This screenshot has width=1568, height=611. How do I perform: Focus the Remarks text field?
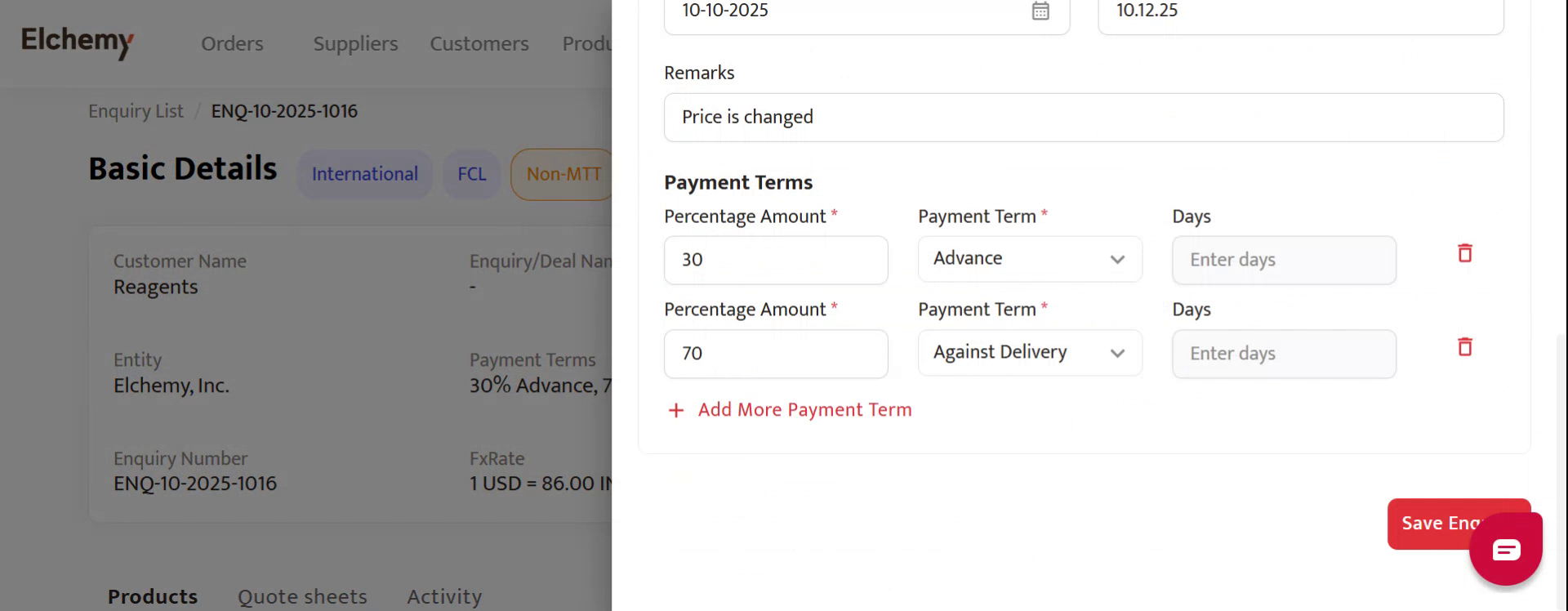(1083, 118)
